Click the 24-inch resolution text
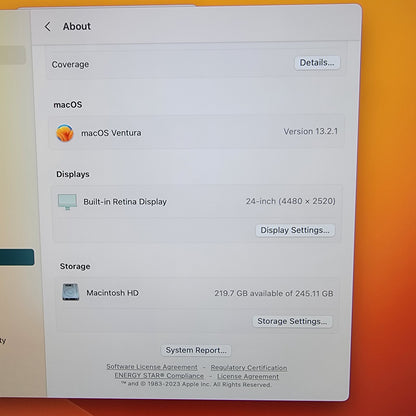The image size is (416, 416). coord(291,201)
